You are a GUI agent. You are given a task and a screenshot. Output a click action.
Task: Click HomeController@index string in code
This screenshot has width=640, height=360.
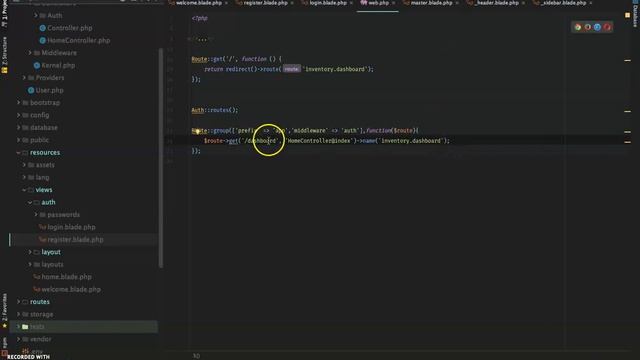(319, 141)
